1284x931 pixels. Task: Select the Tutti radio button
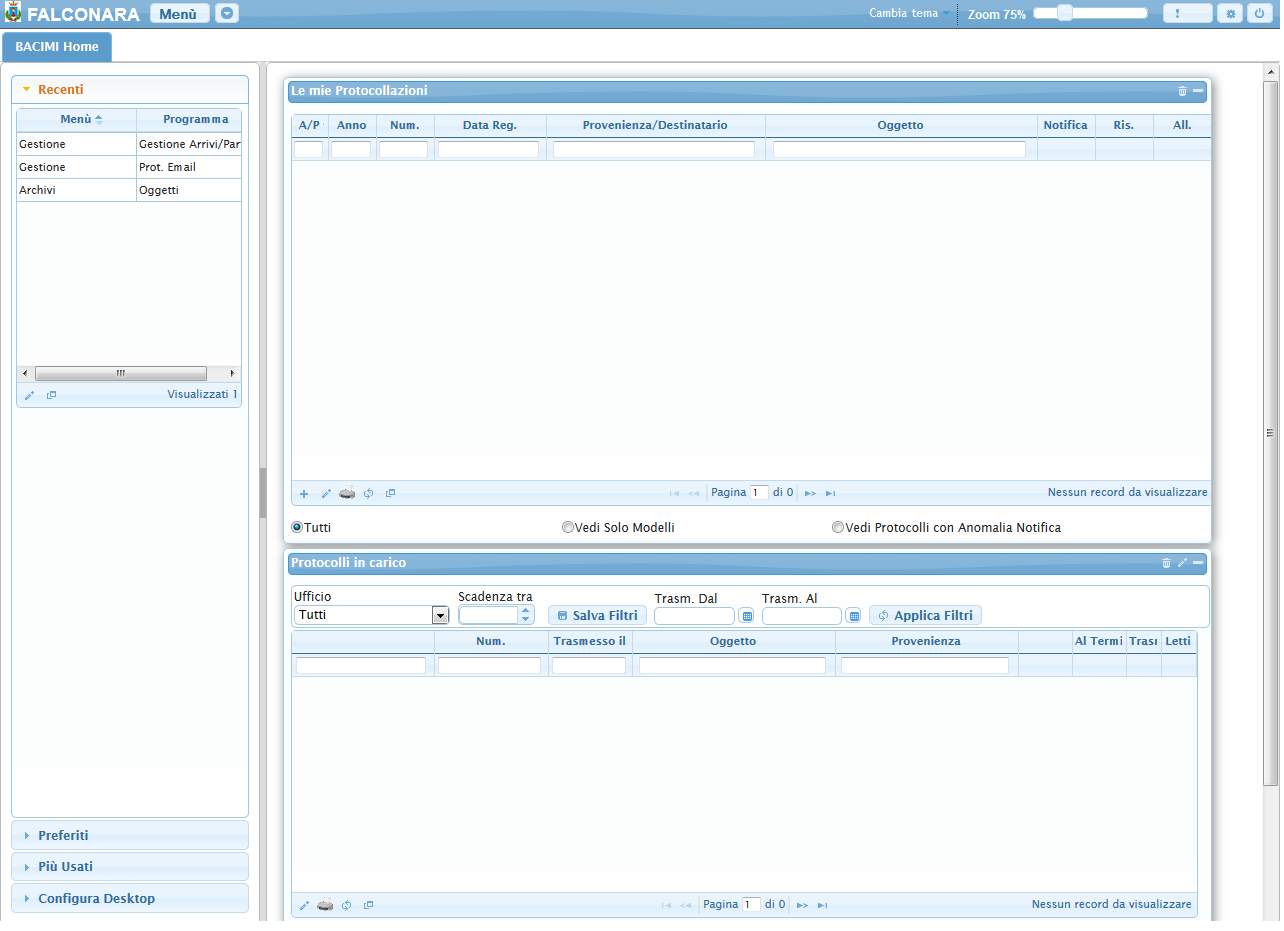click(x=298, y=527)
